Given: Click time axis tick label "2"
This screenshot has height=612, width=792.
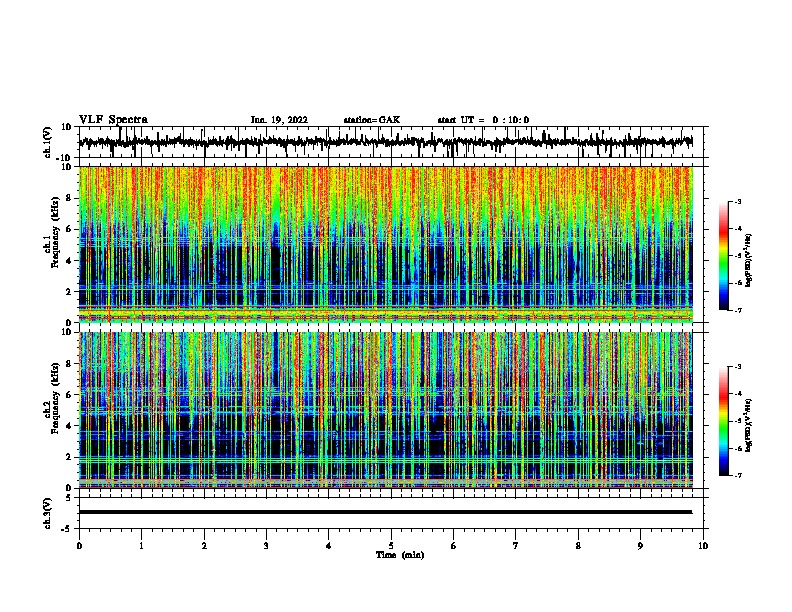Looking at the screenshot, I should point(204,546).
